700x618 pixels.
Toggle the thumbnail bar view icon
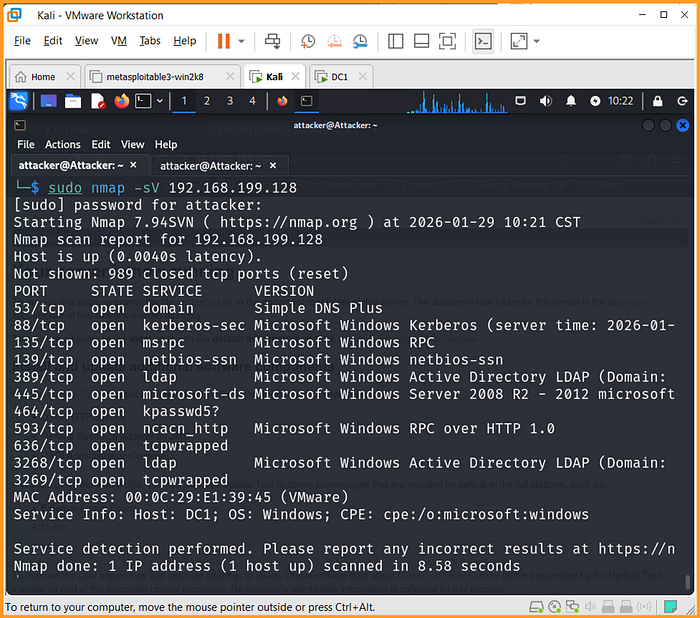[421, 41]
